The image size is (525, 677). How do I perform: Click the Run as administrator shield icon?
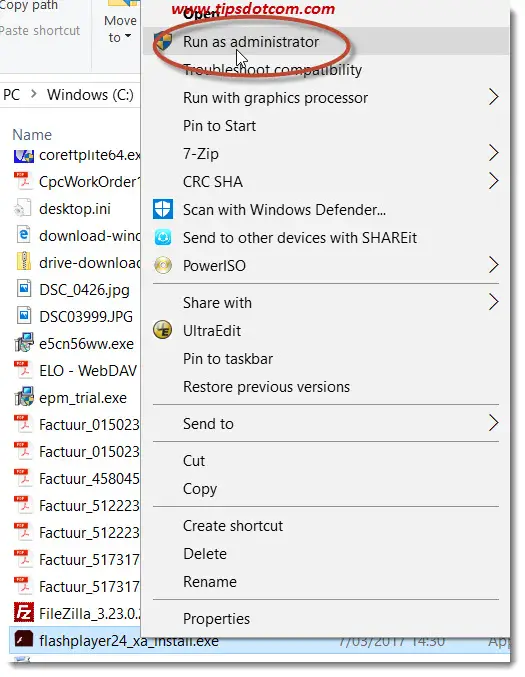pyautogui.click(x=163, y=41)
